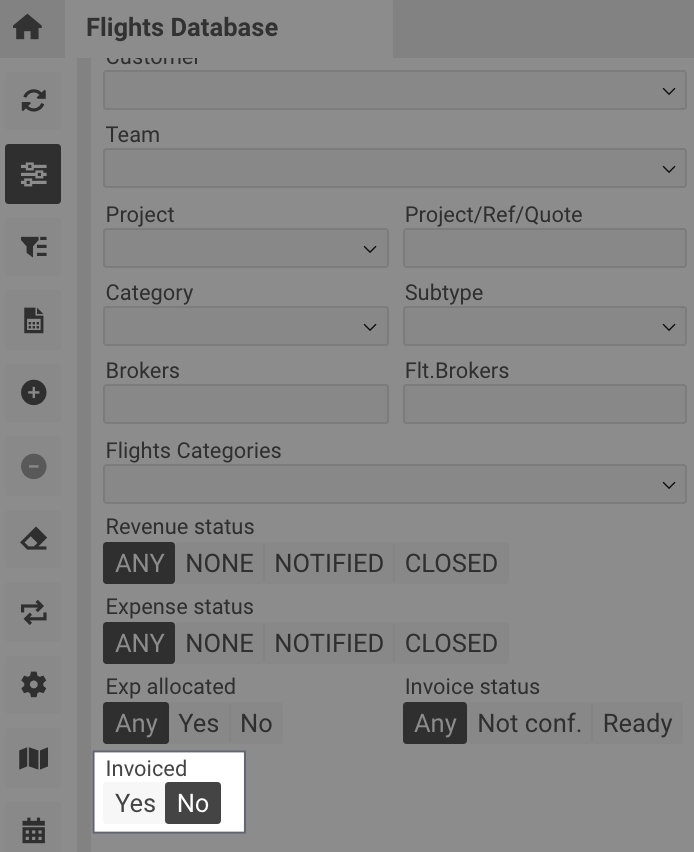The height and width of the screenshot is (852, 694).
Task: Choose No for Exp allocated
Action: pos(256,723)
